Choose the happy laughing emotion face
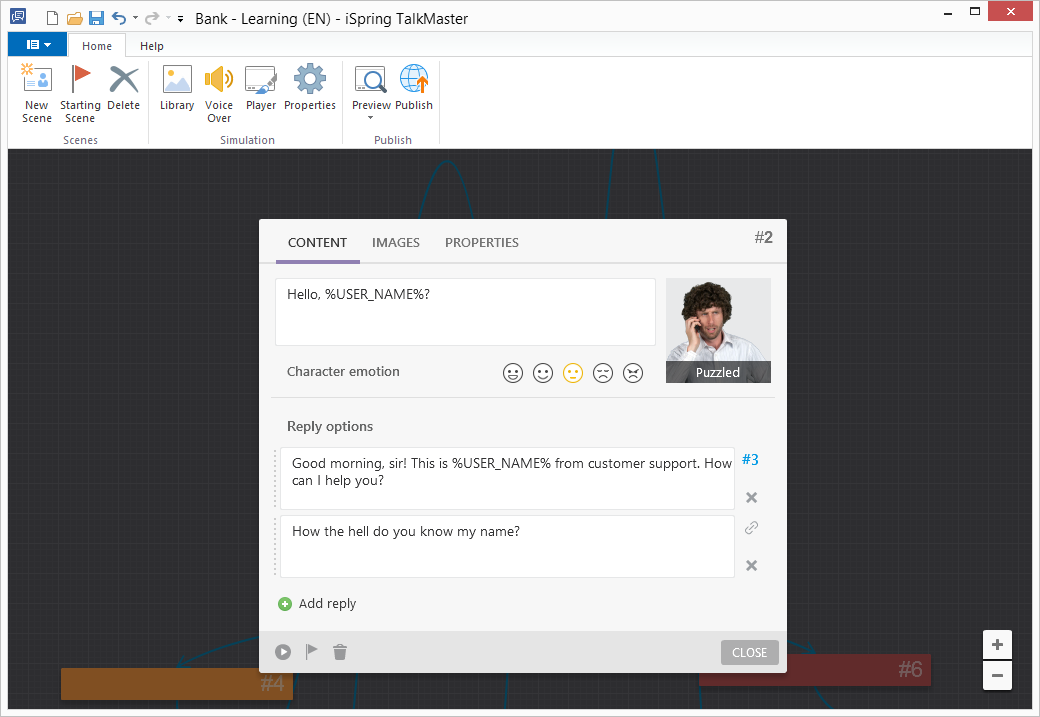The image size is (1040, 717). (513, 373)
